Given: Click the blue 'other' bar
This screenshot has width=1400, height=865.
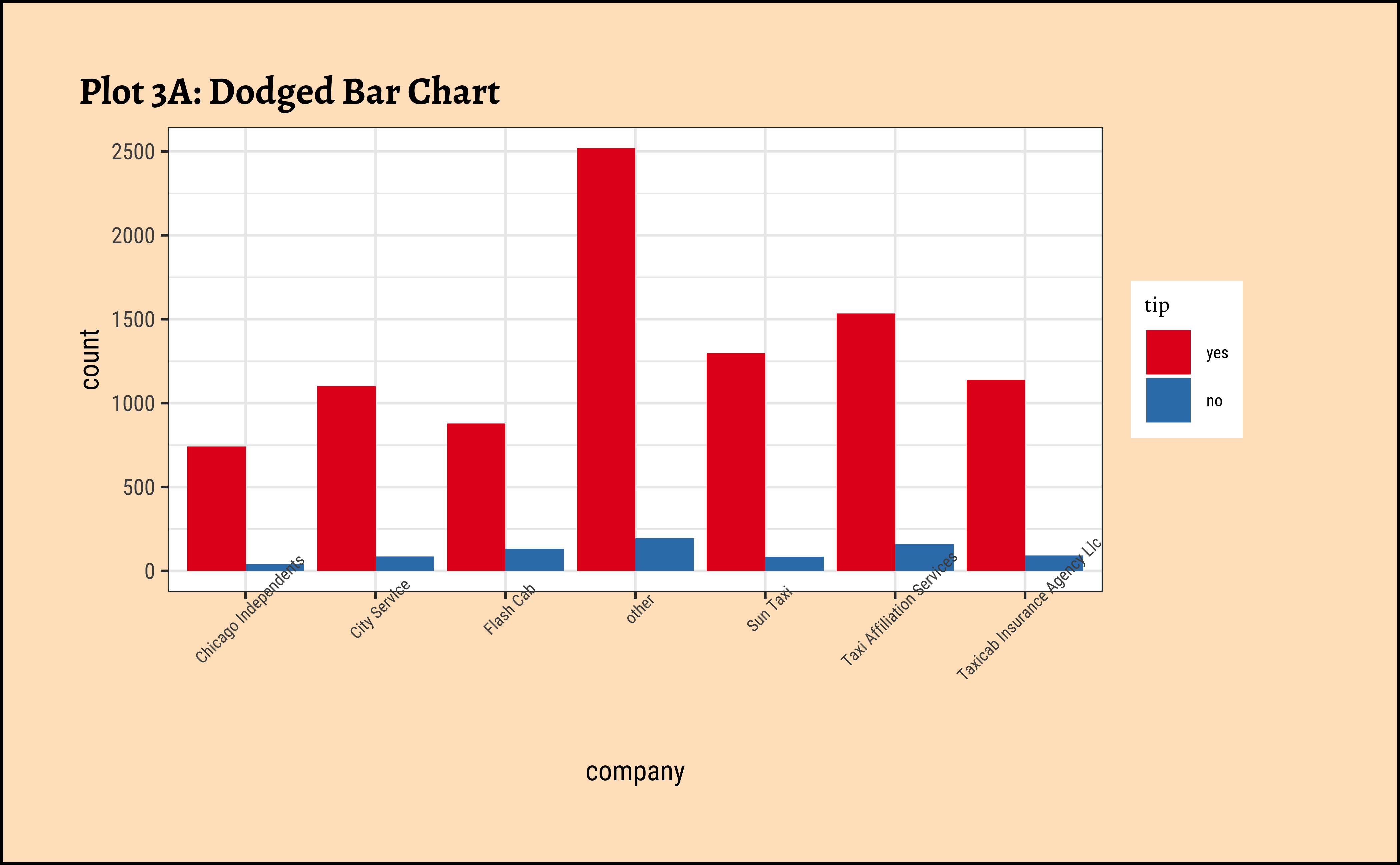Looking at the screenshot, I should click(664, 554).
